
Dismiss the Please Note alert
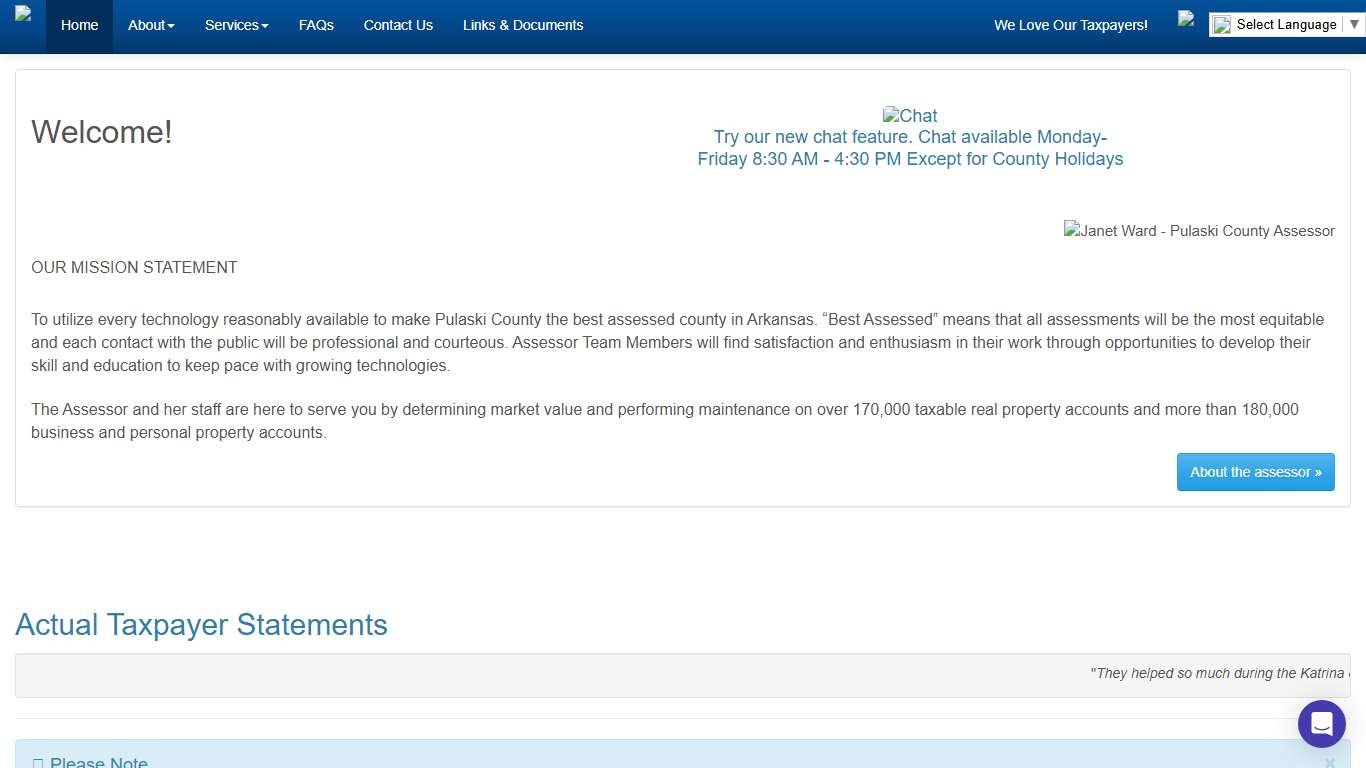[x=1329, y=763]
